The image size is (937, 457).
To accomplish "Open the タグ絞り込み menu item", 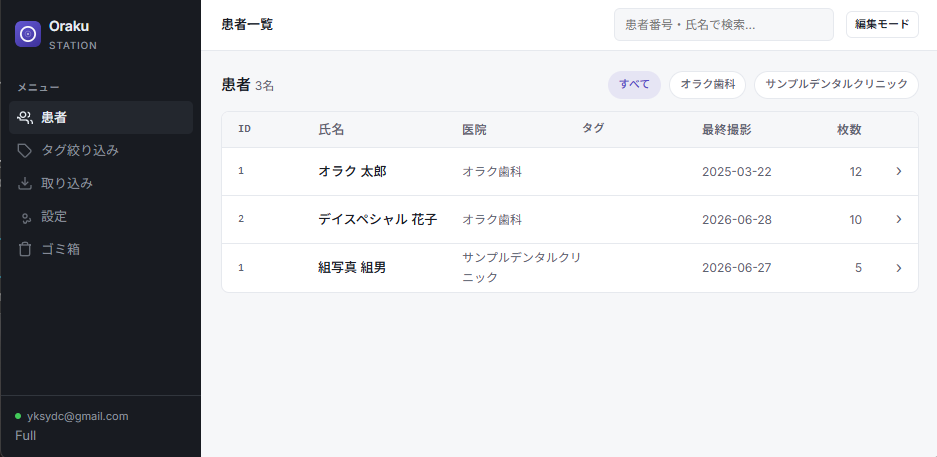I will [101, 151].
